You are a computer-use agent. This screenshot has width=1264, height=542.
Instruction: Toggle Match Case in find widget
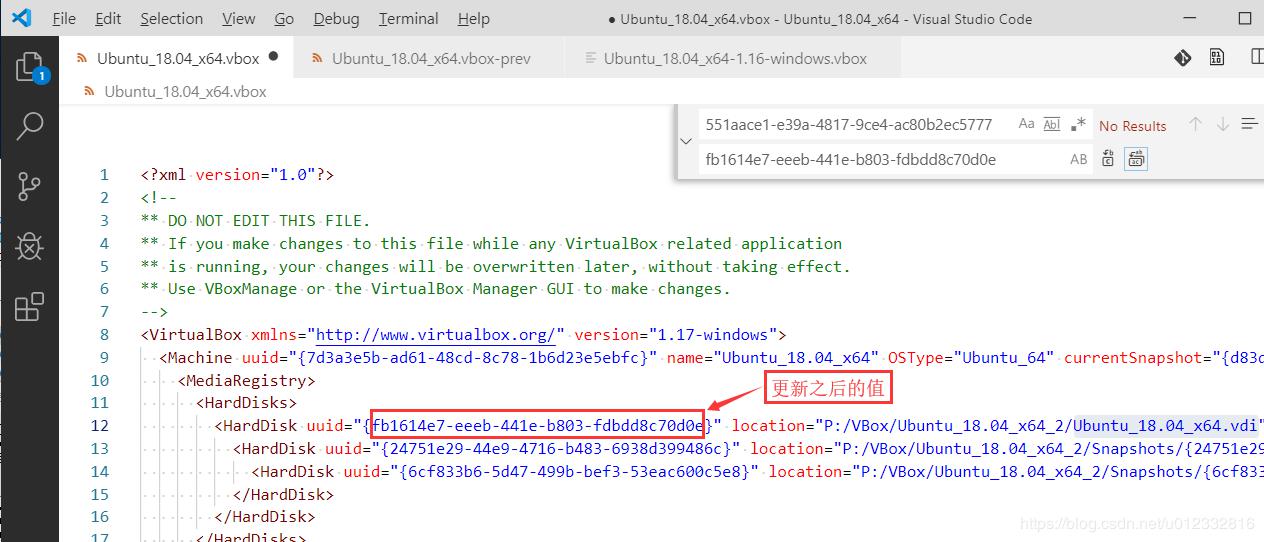[x=1026, y=125]
